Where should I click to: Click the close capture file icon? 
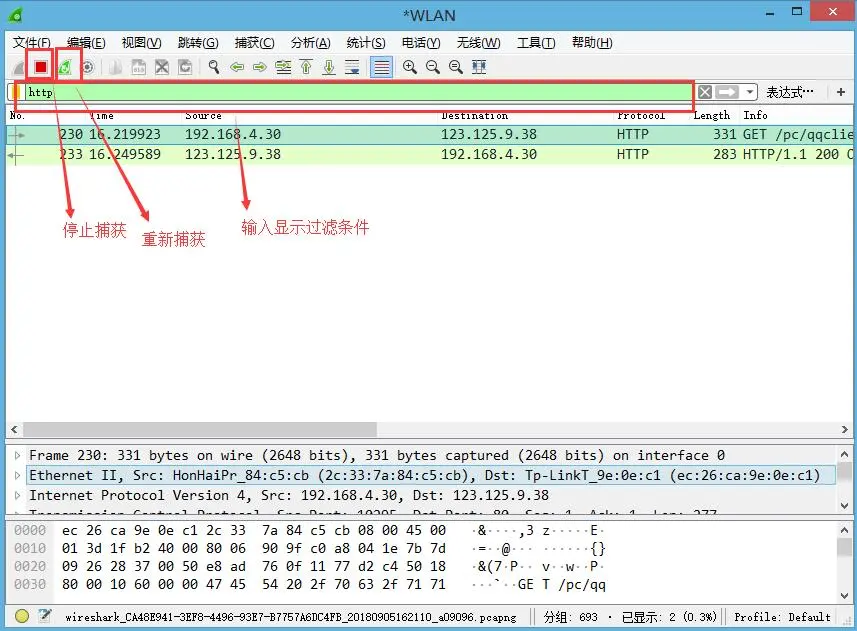click(162, 67)
